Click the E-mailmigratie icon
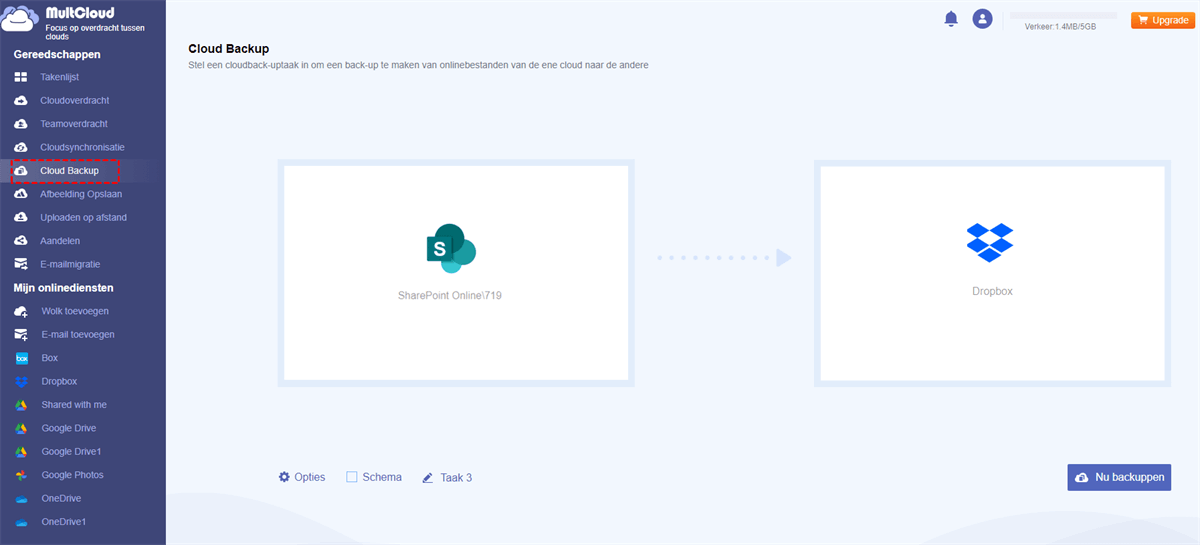Viewport: 1200px width, 545px height. click(x=21, y=264)
